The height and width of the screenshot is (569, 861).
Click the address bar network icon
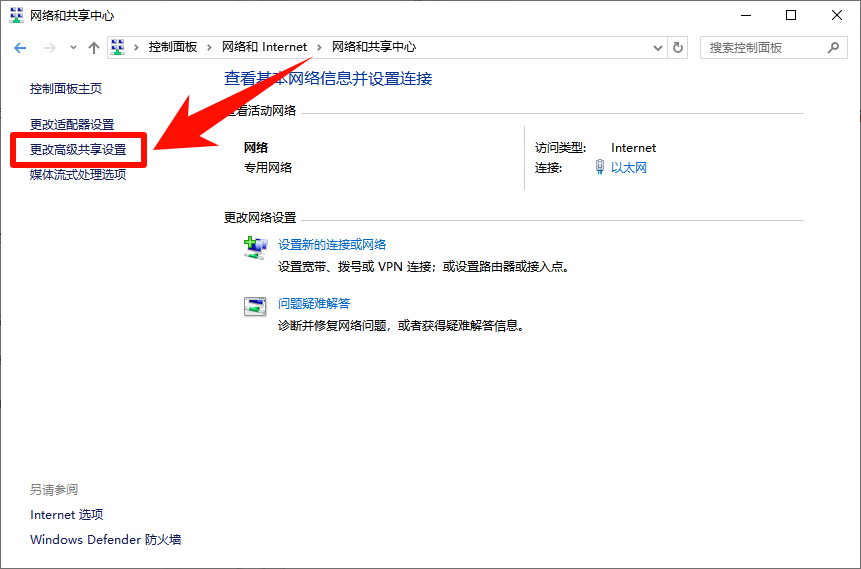tap(118, 47)
